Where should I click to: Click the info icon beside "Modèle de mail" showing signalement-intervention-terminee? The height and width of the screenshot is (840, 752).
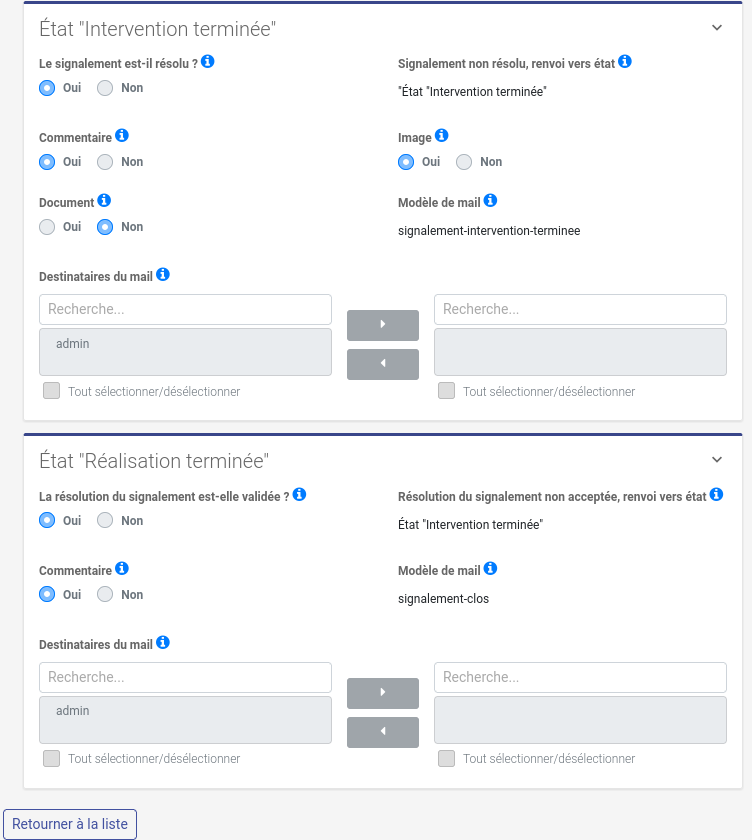coord(490,199)
